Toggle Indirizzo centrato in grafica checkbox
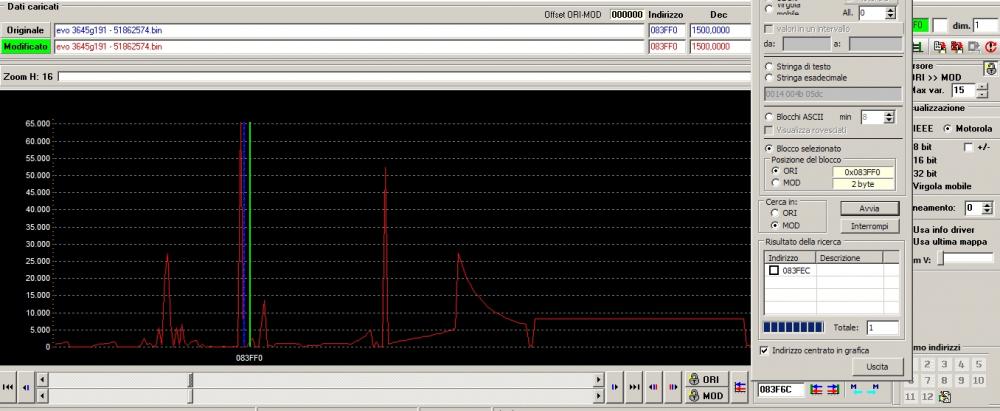Viewport: 1000px width, 411px height. [765, 350]
